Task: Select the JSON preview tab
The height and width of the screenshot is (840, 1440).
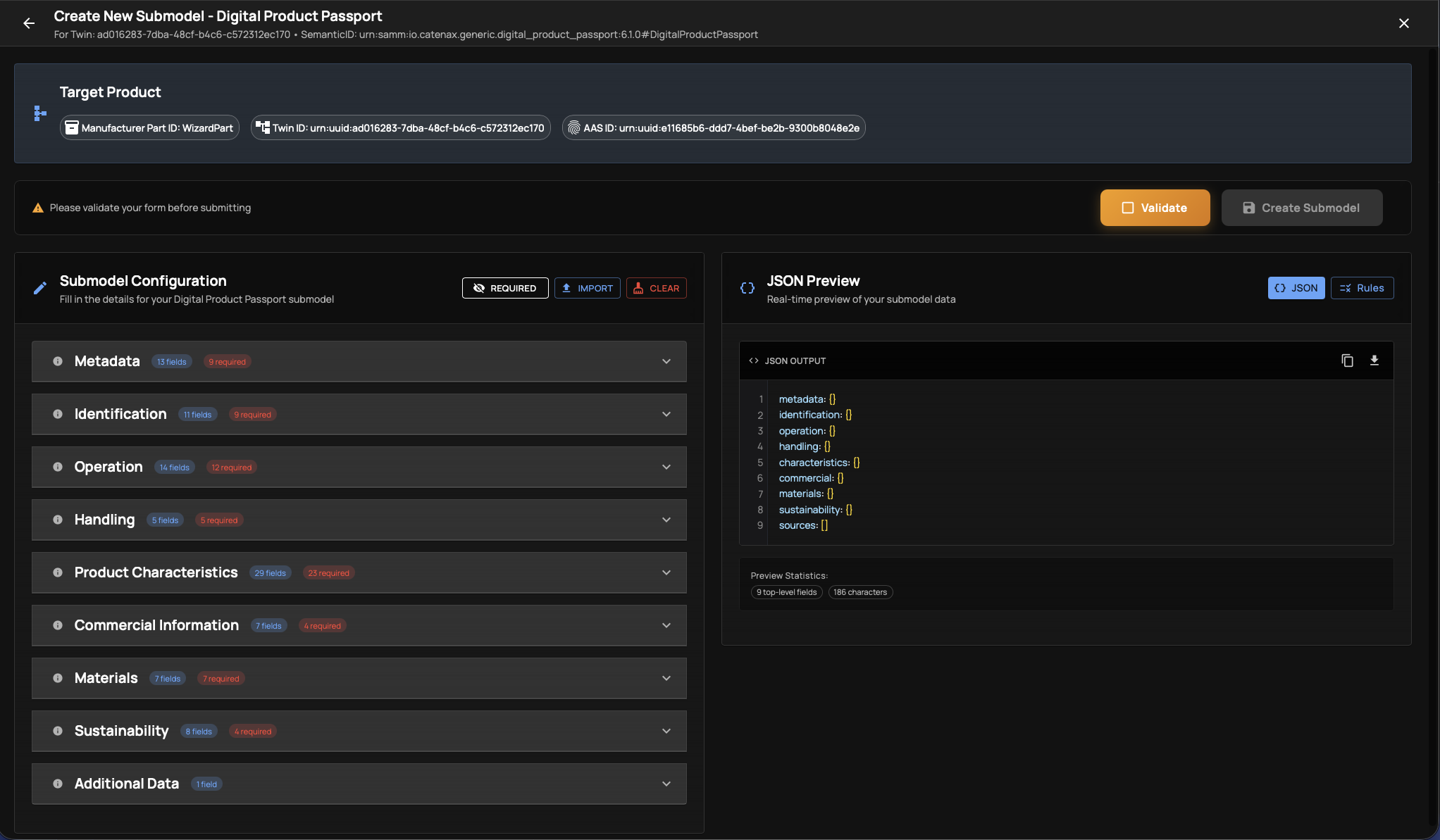Action: pos(1296,288)
